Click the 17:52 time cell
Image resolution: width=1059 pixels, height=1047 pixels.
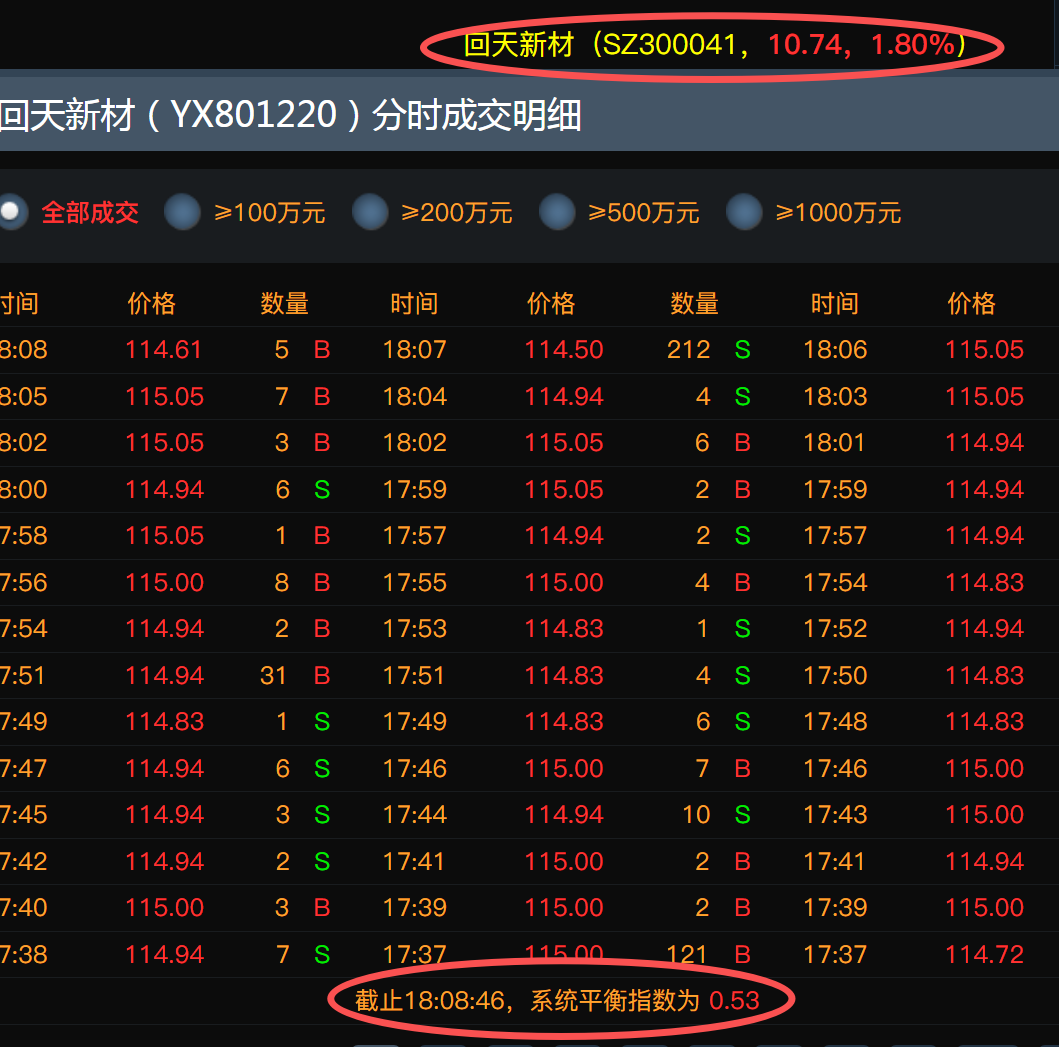pyautogui.click(x=835, y=629)
